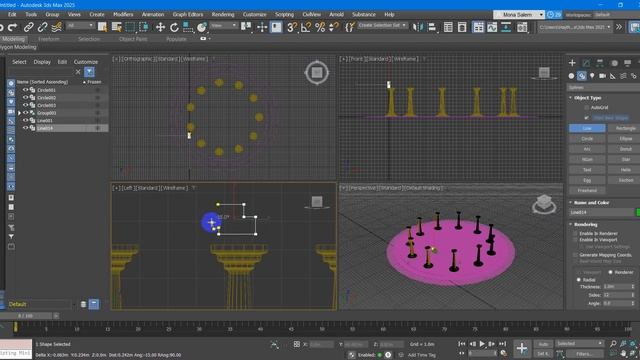Choose the Rectangular Selection Region icon
This screenshot has width=640, height=360.
(130, 27)
